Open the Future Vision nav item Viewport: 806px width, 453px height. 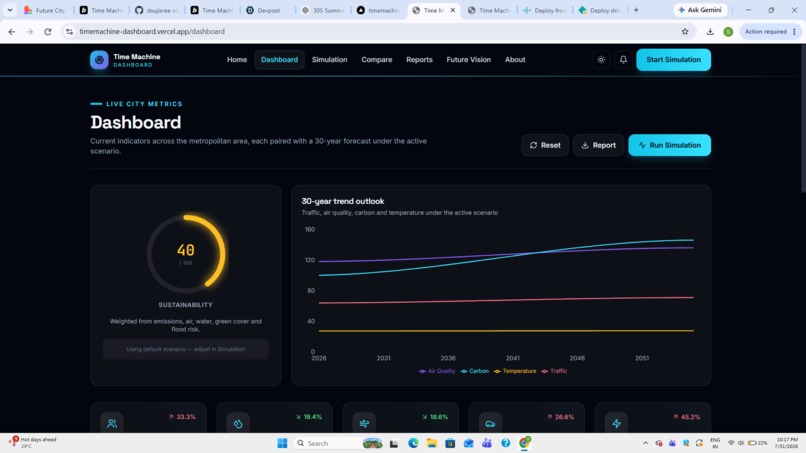(468, 60)
